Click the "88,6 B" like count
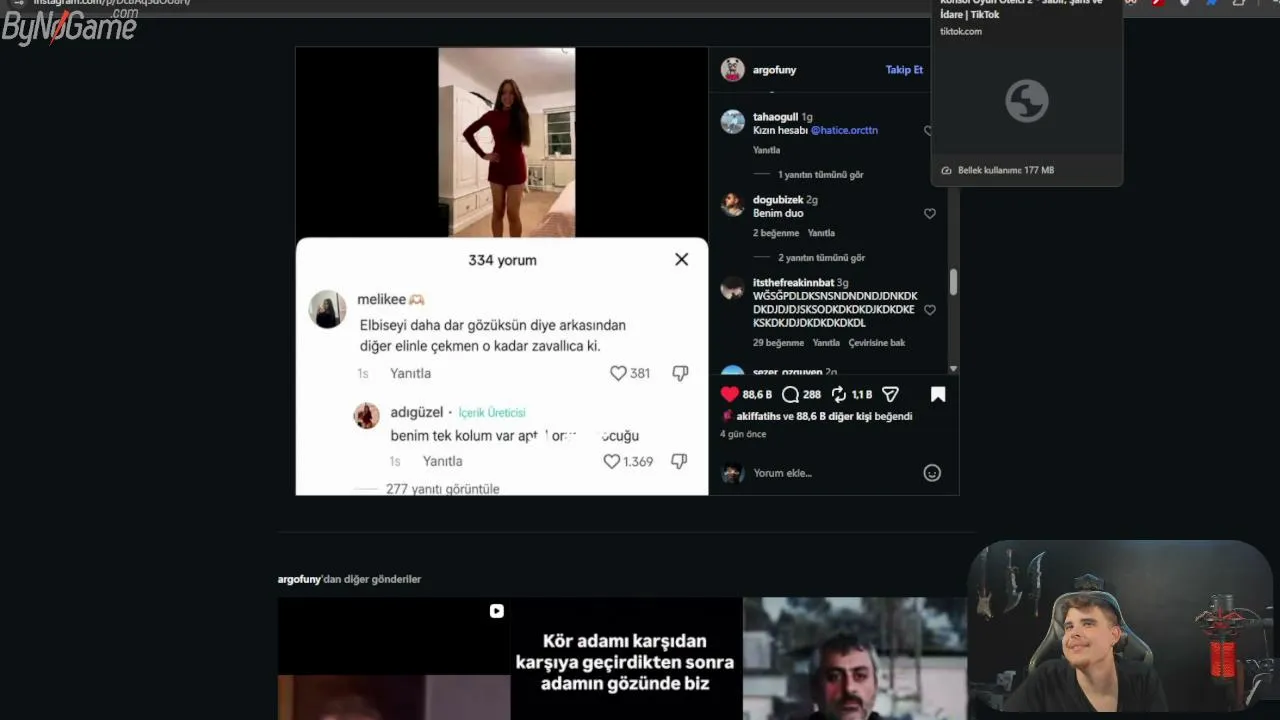The height and width of the screenshot is (720, 1280). coord(757,395)
